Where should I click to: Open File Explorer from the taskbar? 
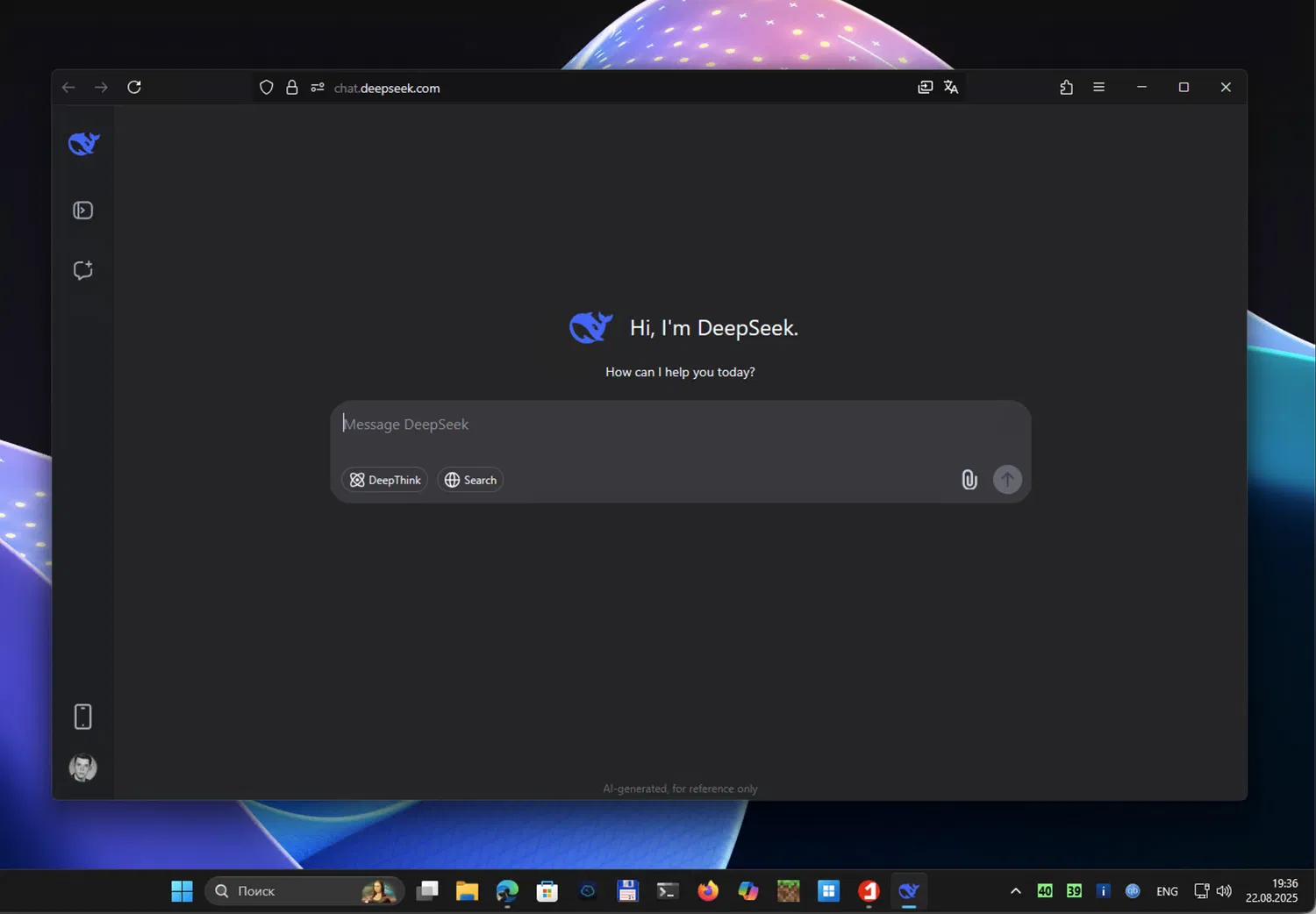point(467,891)
